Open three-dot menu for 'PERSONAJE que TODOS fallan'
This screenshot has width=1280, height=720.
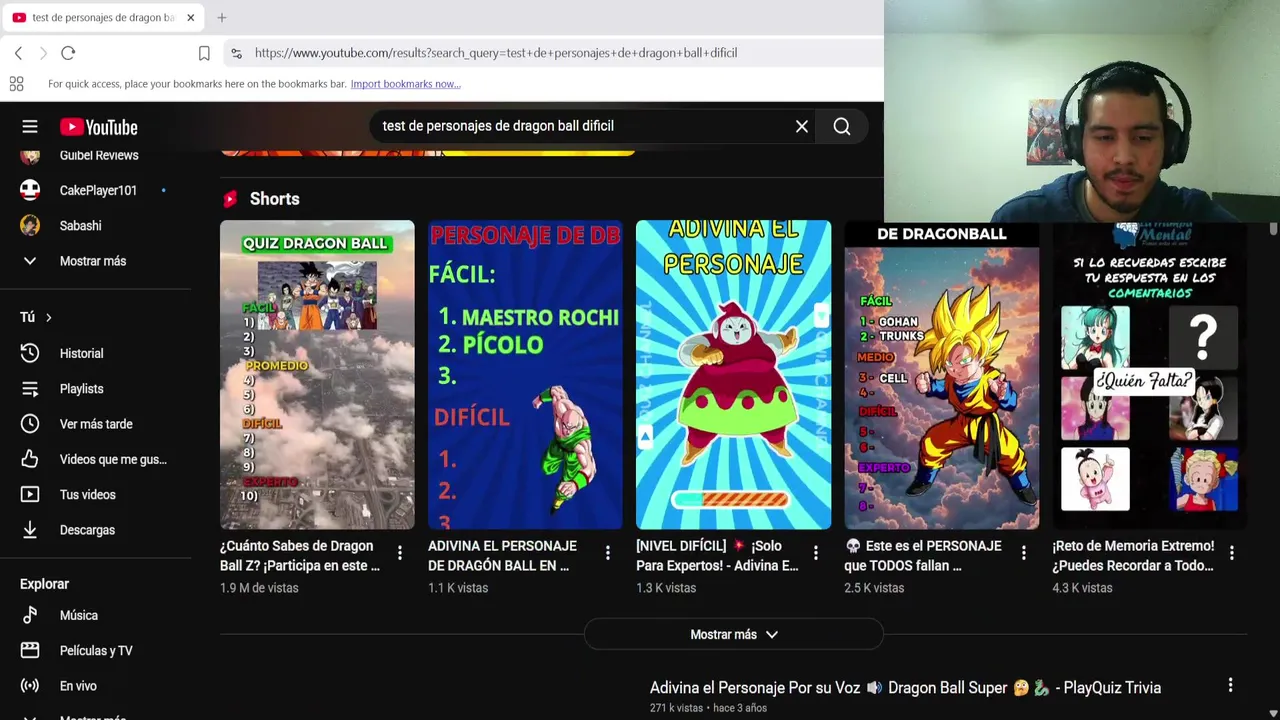1024,553
